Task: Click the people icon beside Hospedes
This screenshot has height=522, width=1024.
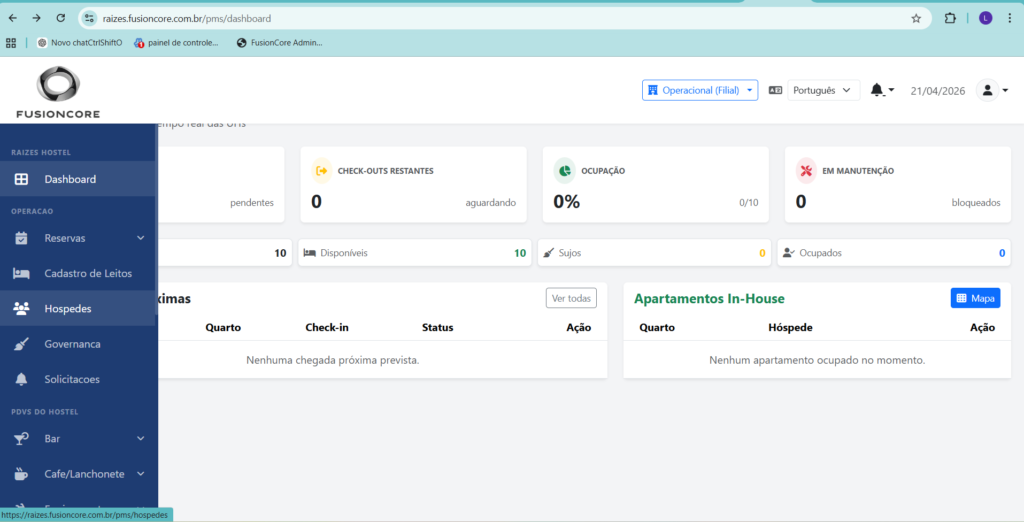Action: point(21,308)
